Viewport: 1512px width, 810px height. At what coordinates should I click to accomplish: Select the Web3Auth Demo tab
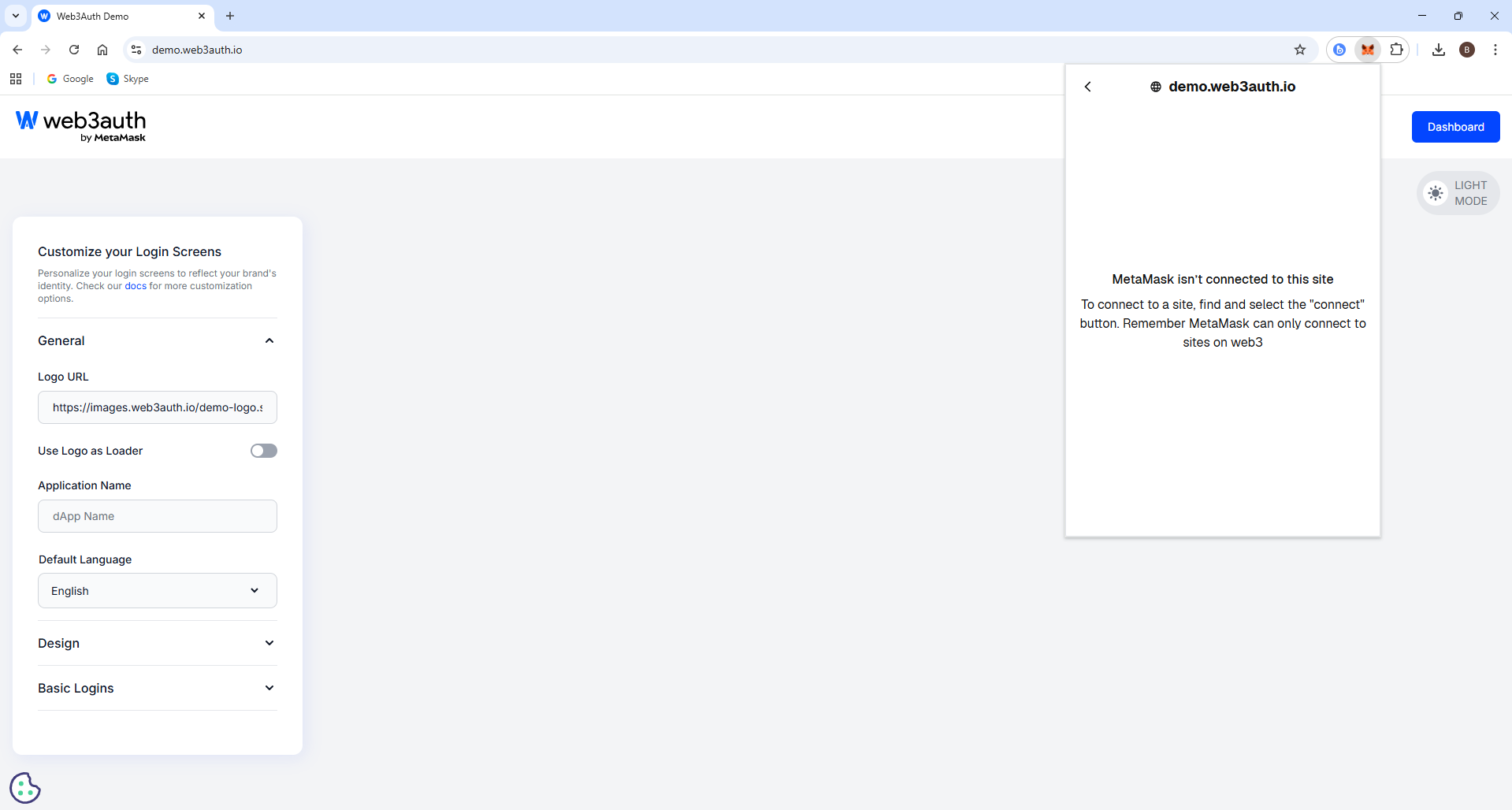click(x=123, y=16)
